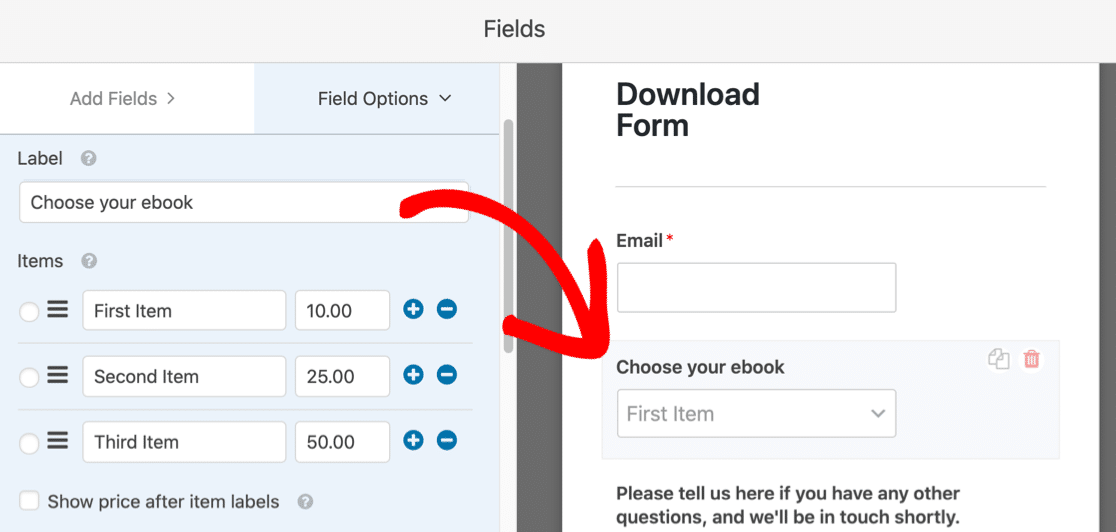1116x532 pixels.
Task: Switch to the Add Fields tab
Action: coord(123,98)
